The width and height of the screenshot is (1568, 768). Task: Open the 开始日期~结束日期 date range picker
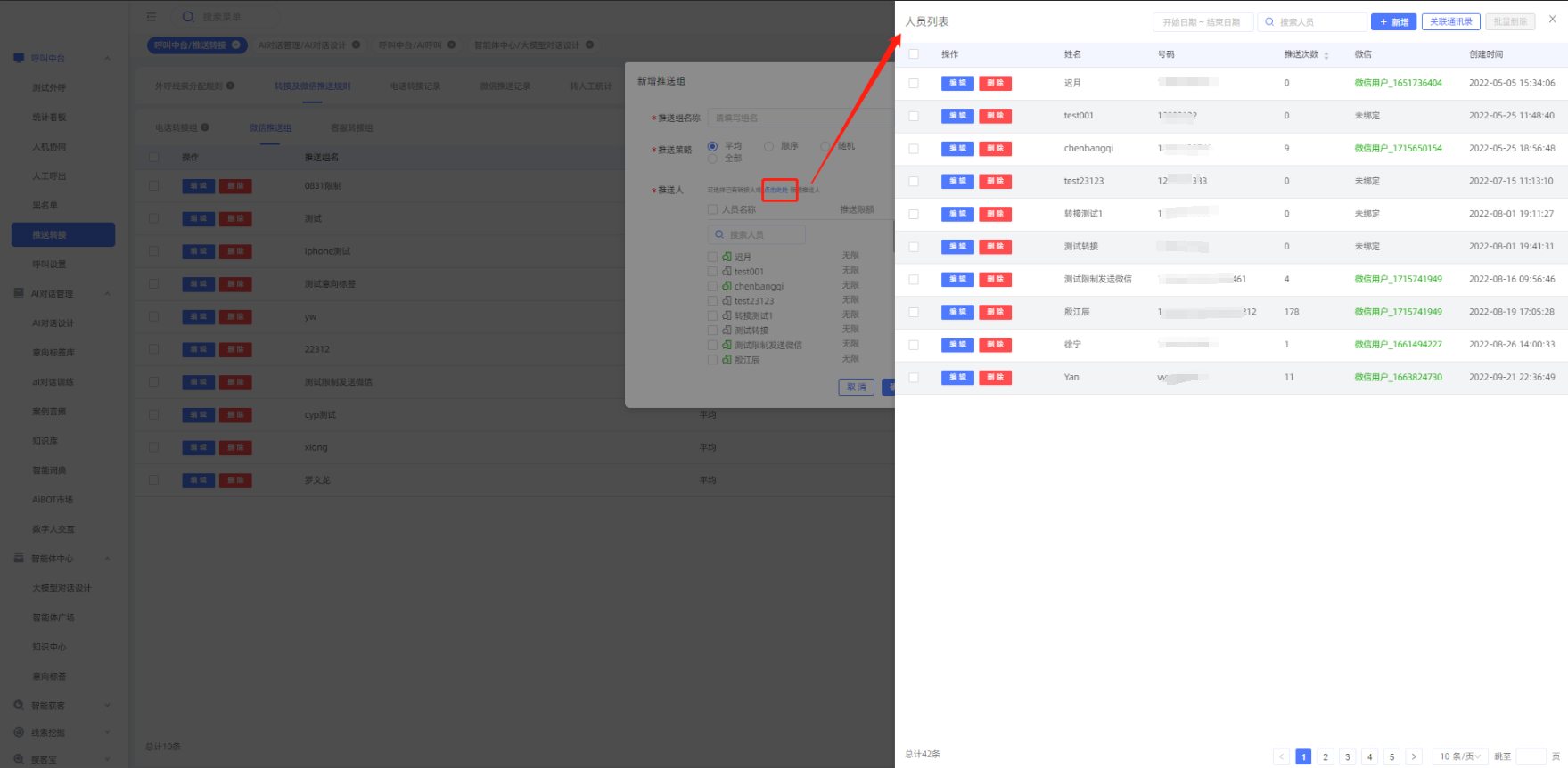1202,22
